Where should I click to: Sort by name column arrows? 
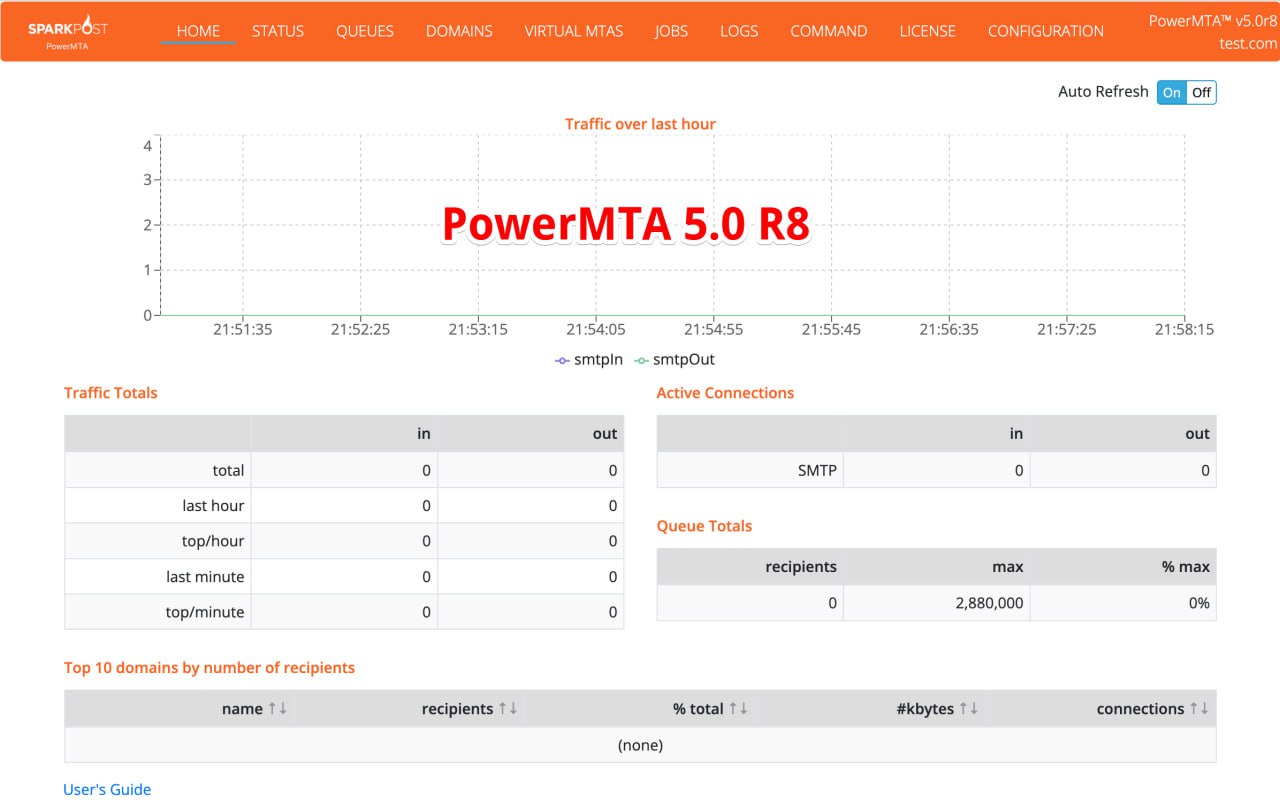click(277, 708)
